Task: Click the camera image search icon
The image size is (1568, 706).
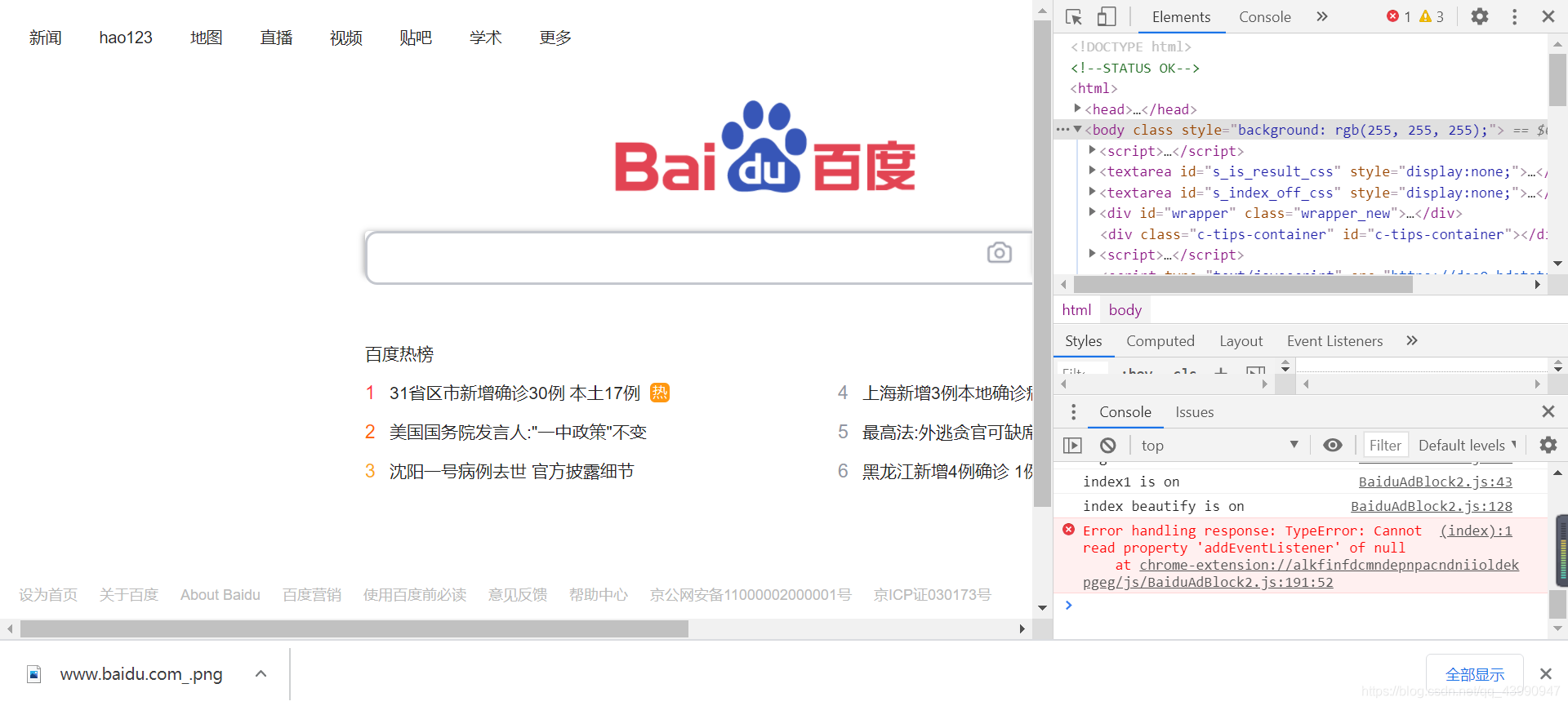Action: coord(999,253)
